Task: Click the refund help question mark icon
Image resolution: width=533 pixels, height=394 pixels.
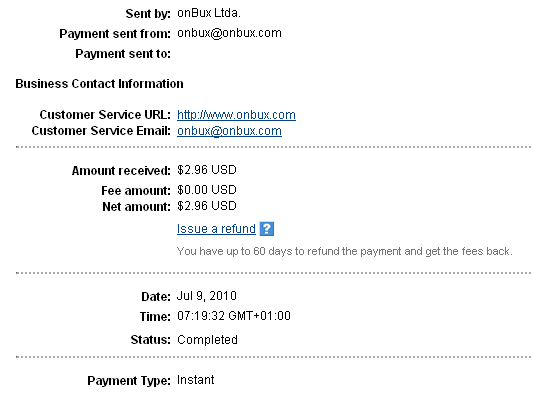Action: pos(266,228)
